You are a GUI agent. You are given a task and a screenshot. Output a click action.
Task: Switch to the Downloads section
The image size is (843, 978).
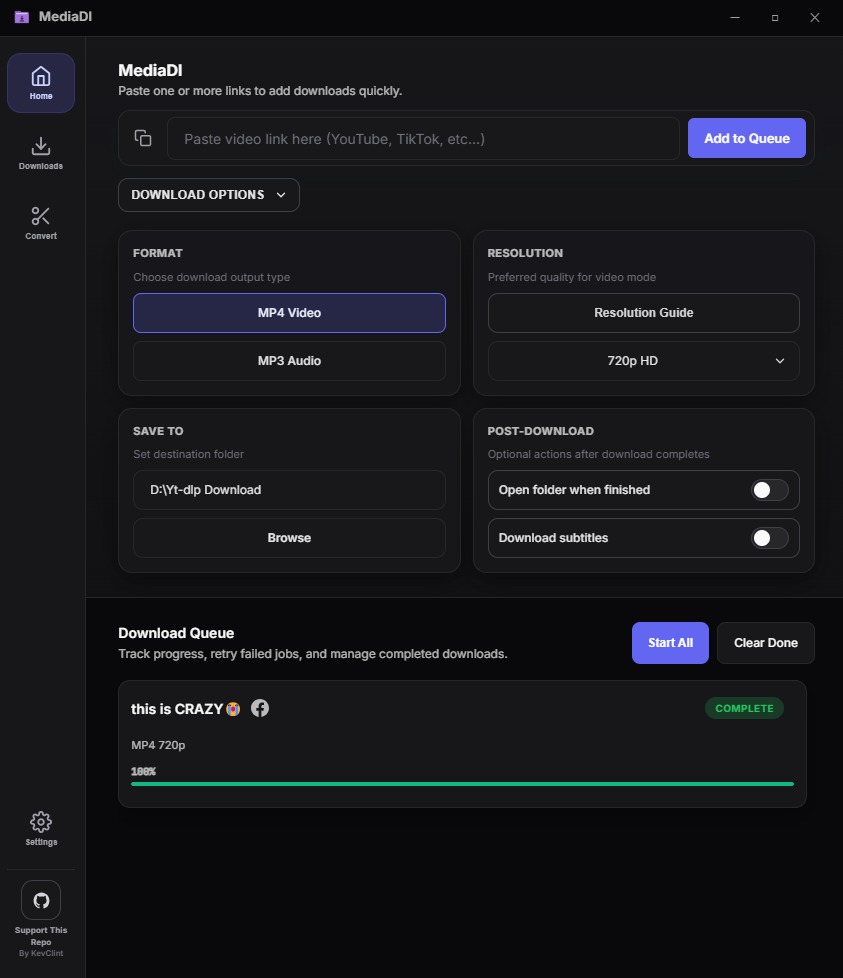click(x=40, y=153)
